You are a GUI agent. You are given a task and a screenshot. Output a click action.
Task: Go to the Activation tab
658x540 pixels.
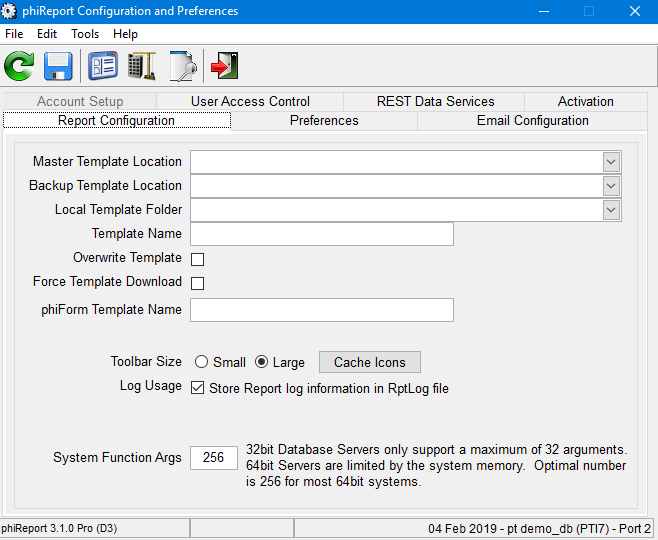(x=585, y=102)
